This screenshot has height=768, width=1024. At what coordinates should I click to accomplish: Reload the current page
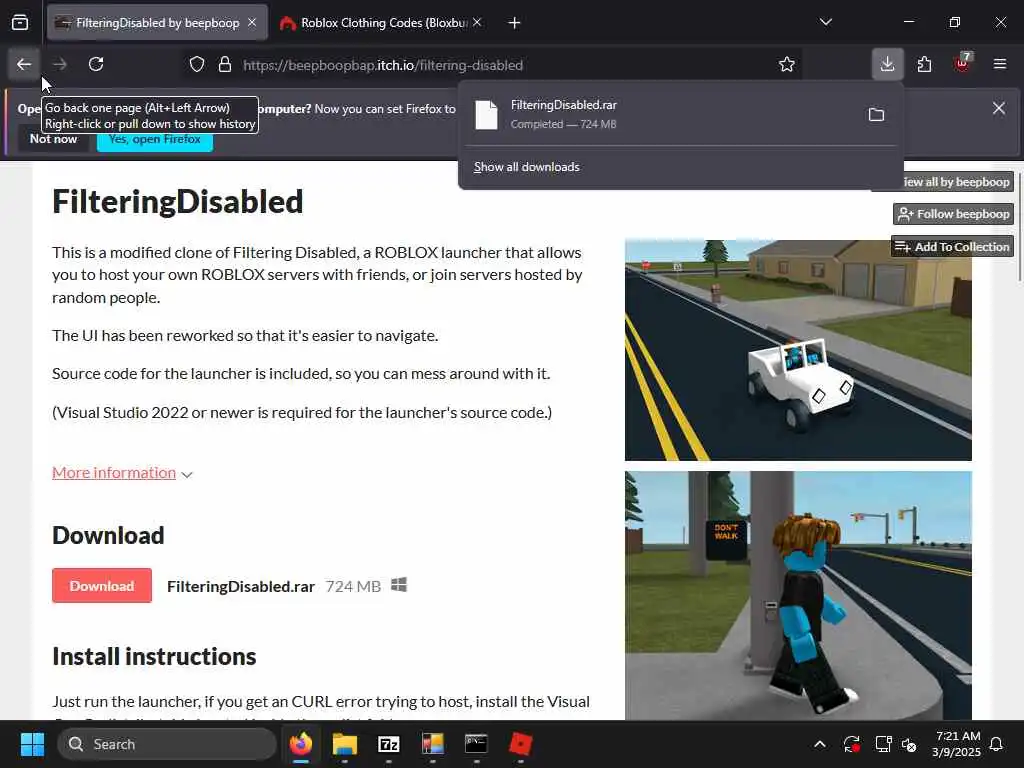click(x=96, y=64)
